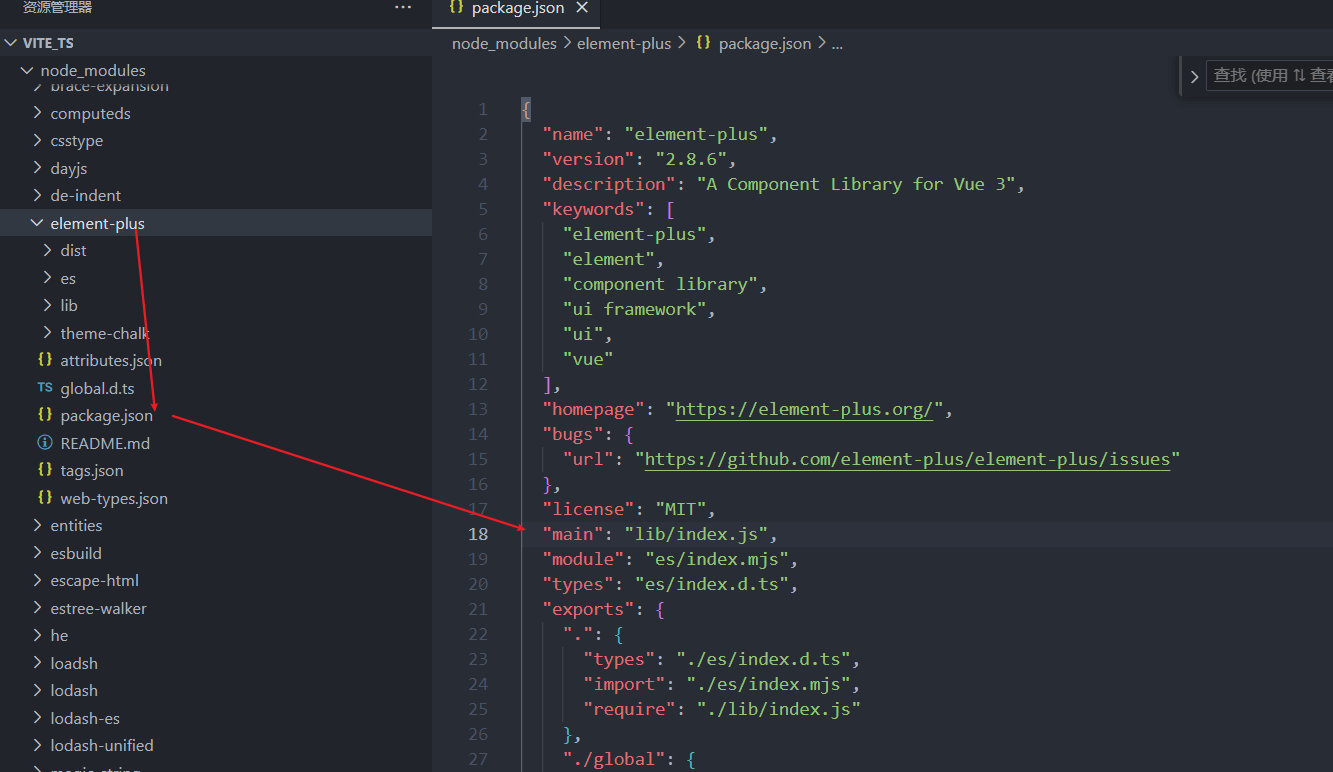The height and width of the screenshot is (772, 1333).
Task: Collapse the element-plus folder
Action: 37,223
